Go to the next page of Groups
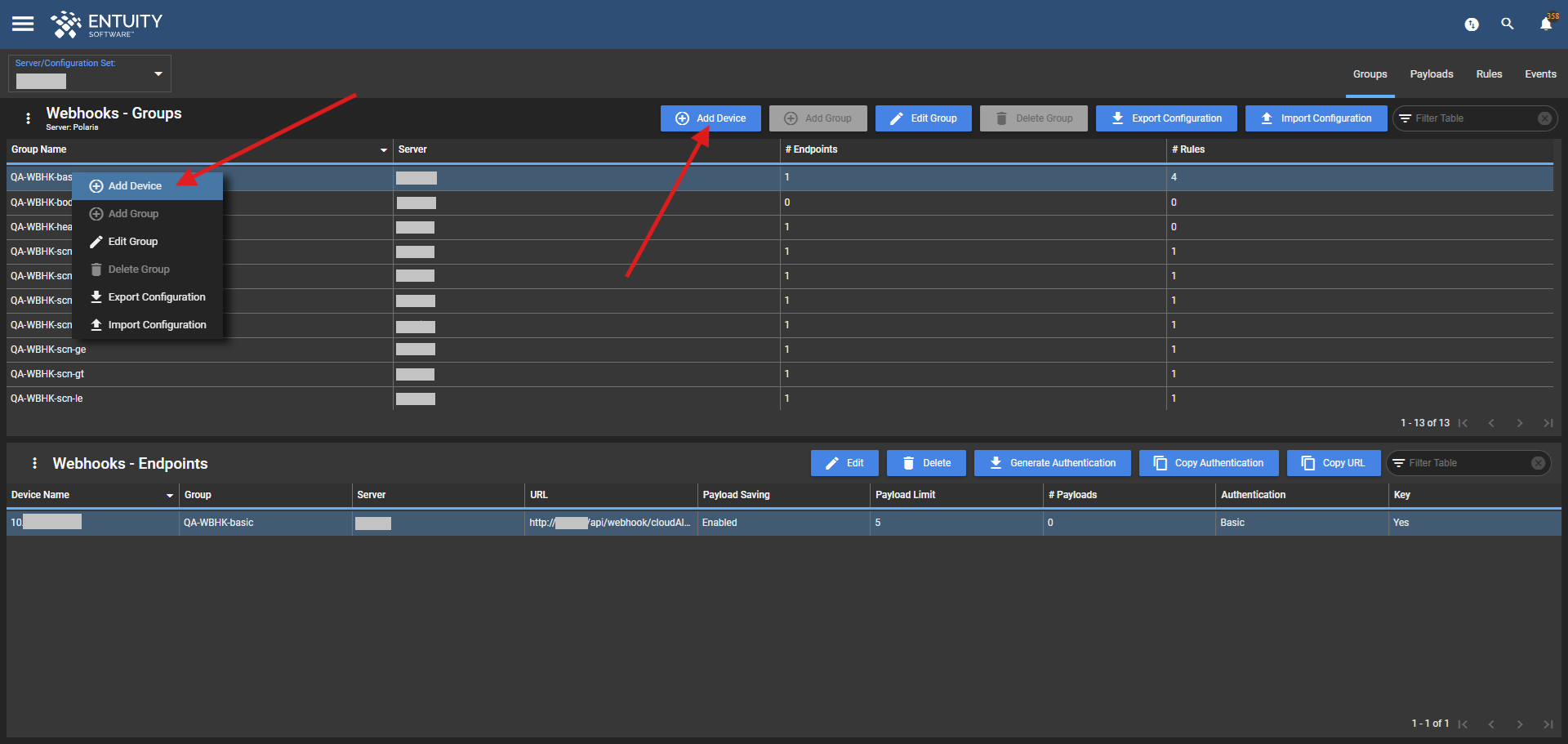The image size is (1568, 744). pyautogui.click(x=1520, y=423)
